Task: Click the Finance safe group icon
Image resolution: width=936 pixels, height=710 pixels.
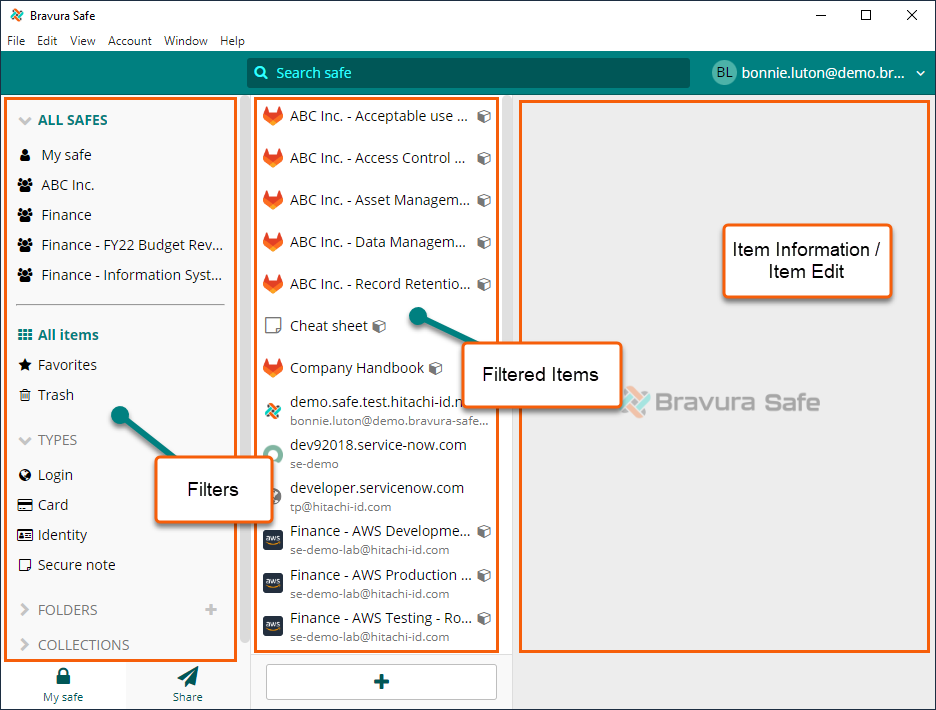Action: pos(25,215)
